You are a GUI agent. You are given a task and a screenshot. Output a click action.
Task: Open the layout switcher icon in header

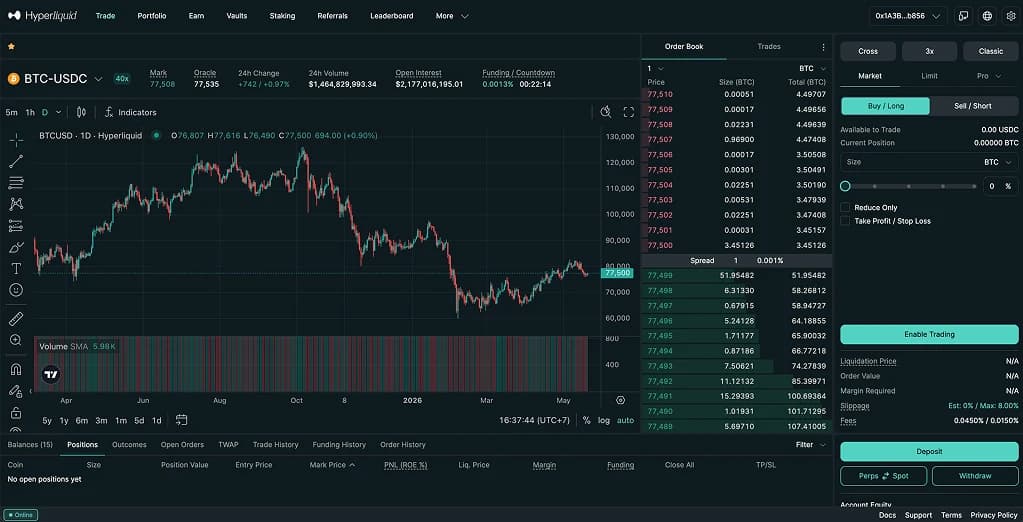(964, 16)
